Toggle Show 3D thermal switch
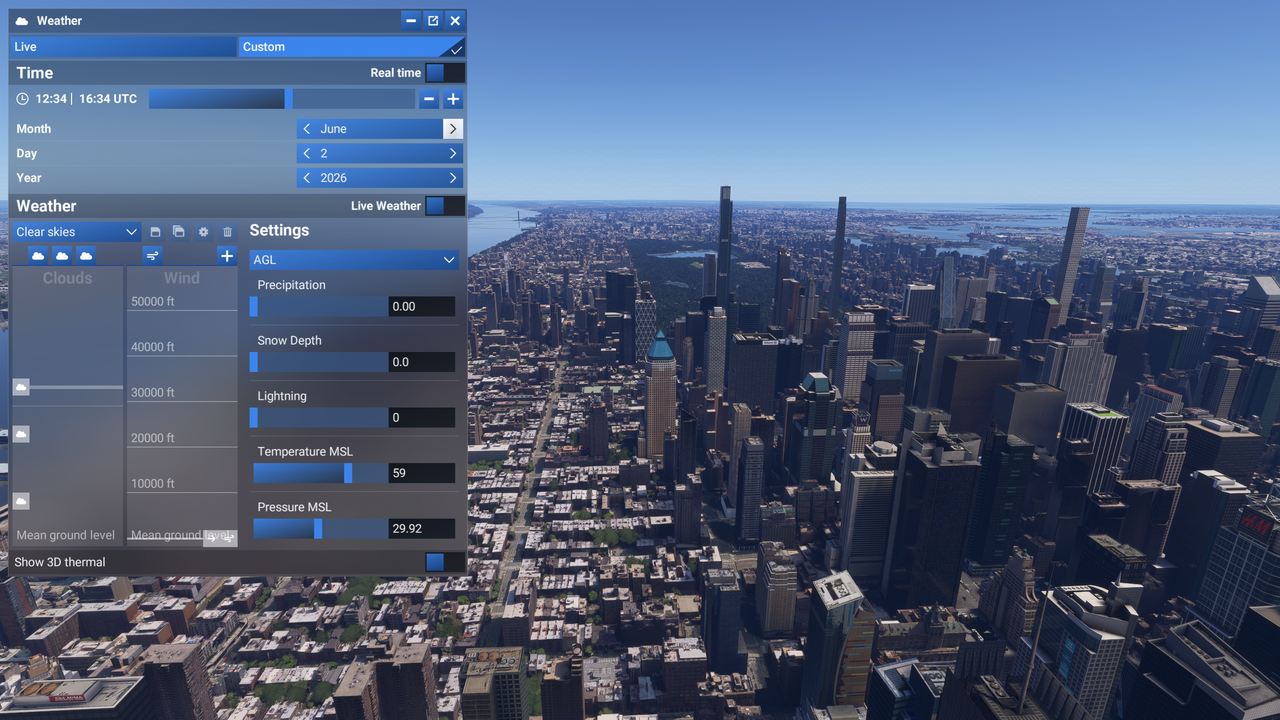Image resolution: width=1280 pixels, height=720 pixels. 444,562
